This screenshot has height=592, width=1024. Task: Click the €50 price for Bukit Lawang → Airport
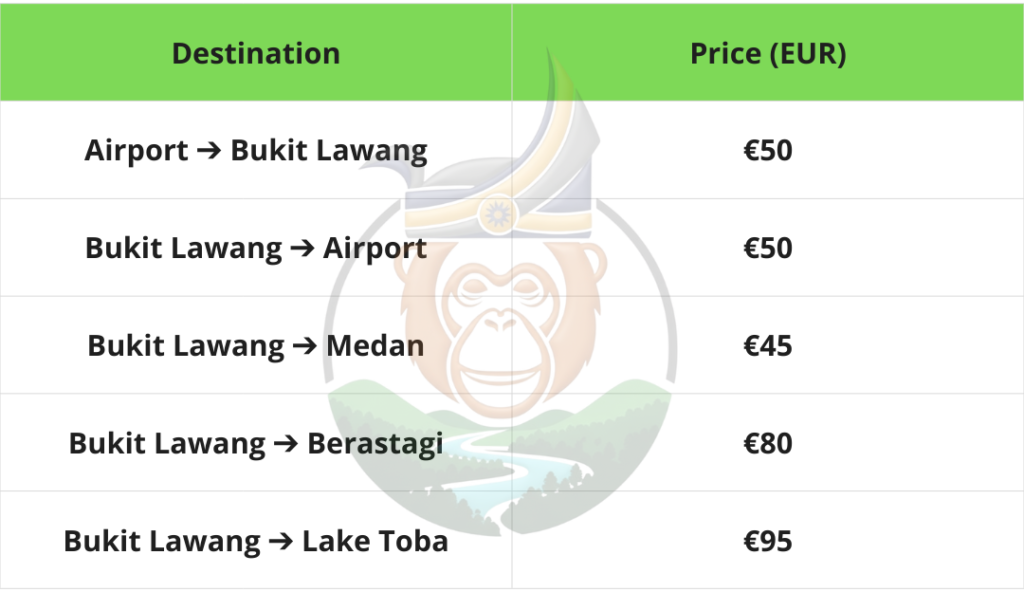(768, 248)
